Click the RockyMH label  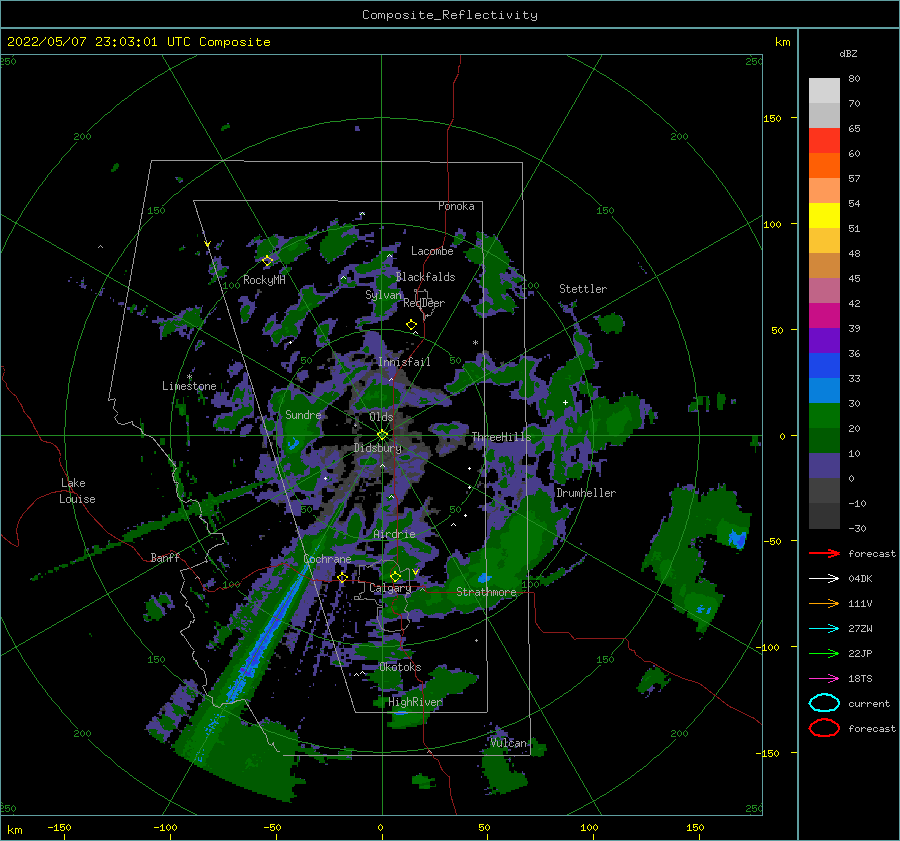click(264, 280)
